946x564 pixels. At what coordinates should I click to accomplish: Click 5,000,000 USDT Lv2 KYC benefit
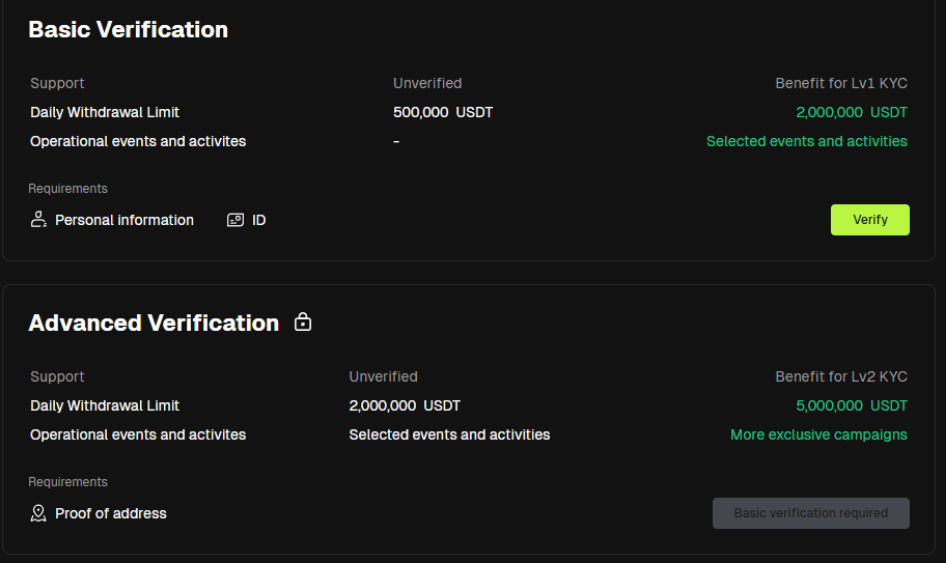point(851,405)
